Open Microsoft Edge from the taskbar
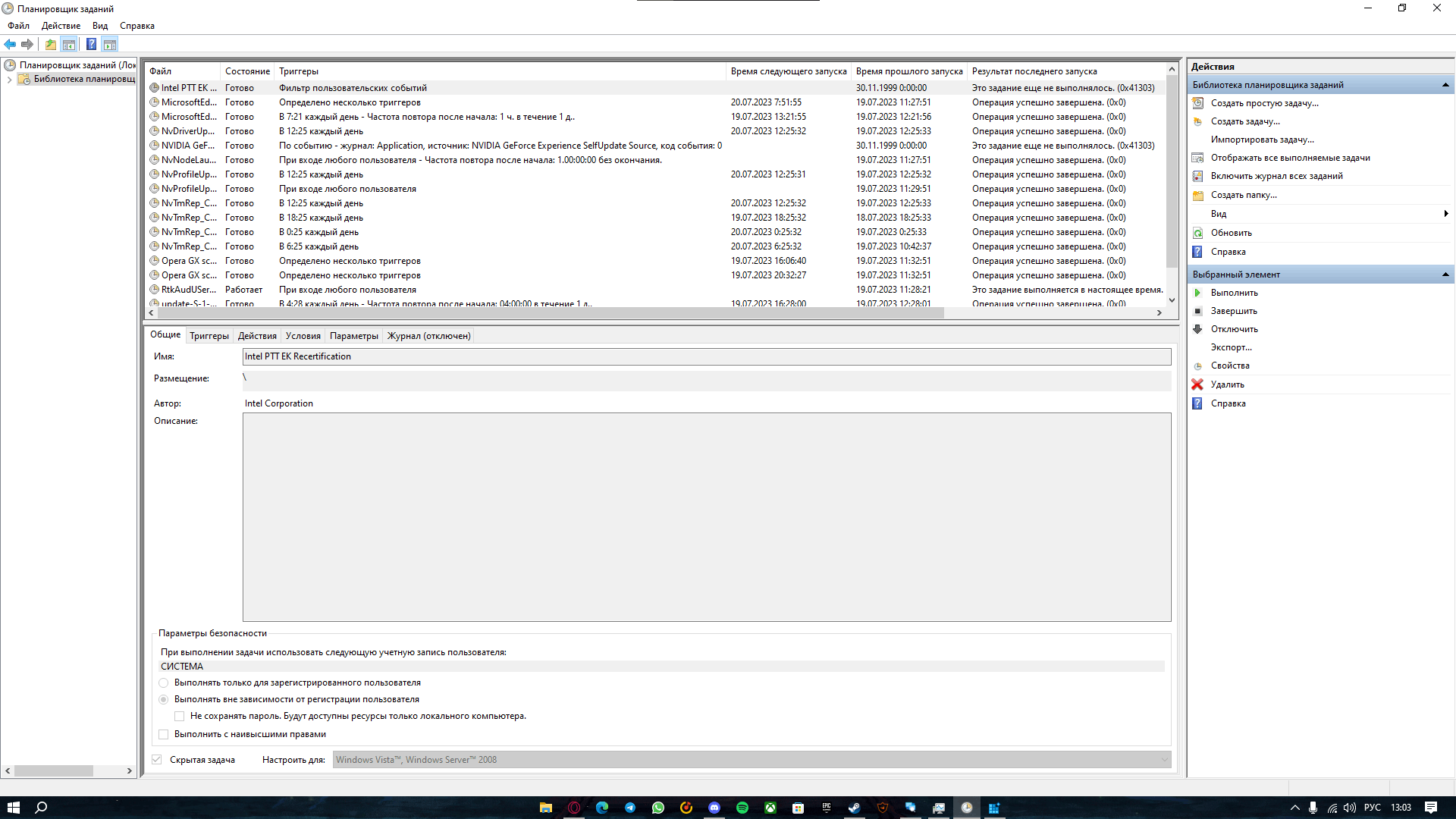The width and height of the screenshot is (1456, 819). [x=602, y=808]
